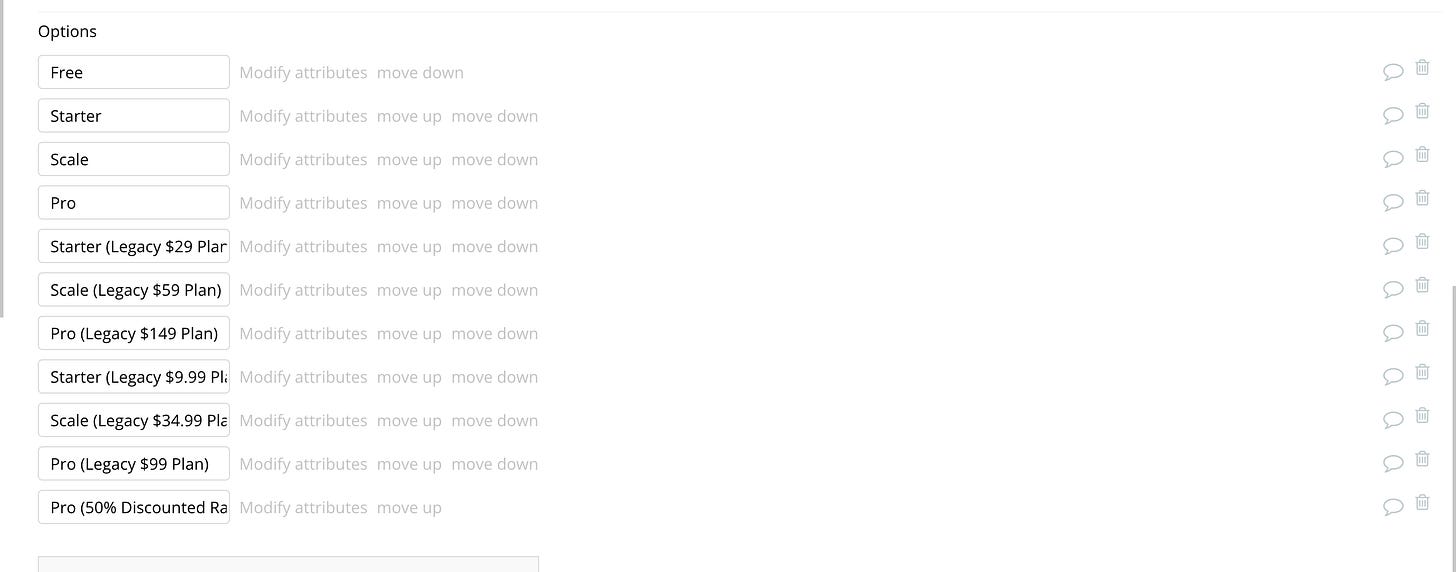Delete the Free option via trash icon
The image size is (1456, 572).
(1422, 68)
